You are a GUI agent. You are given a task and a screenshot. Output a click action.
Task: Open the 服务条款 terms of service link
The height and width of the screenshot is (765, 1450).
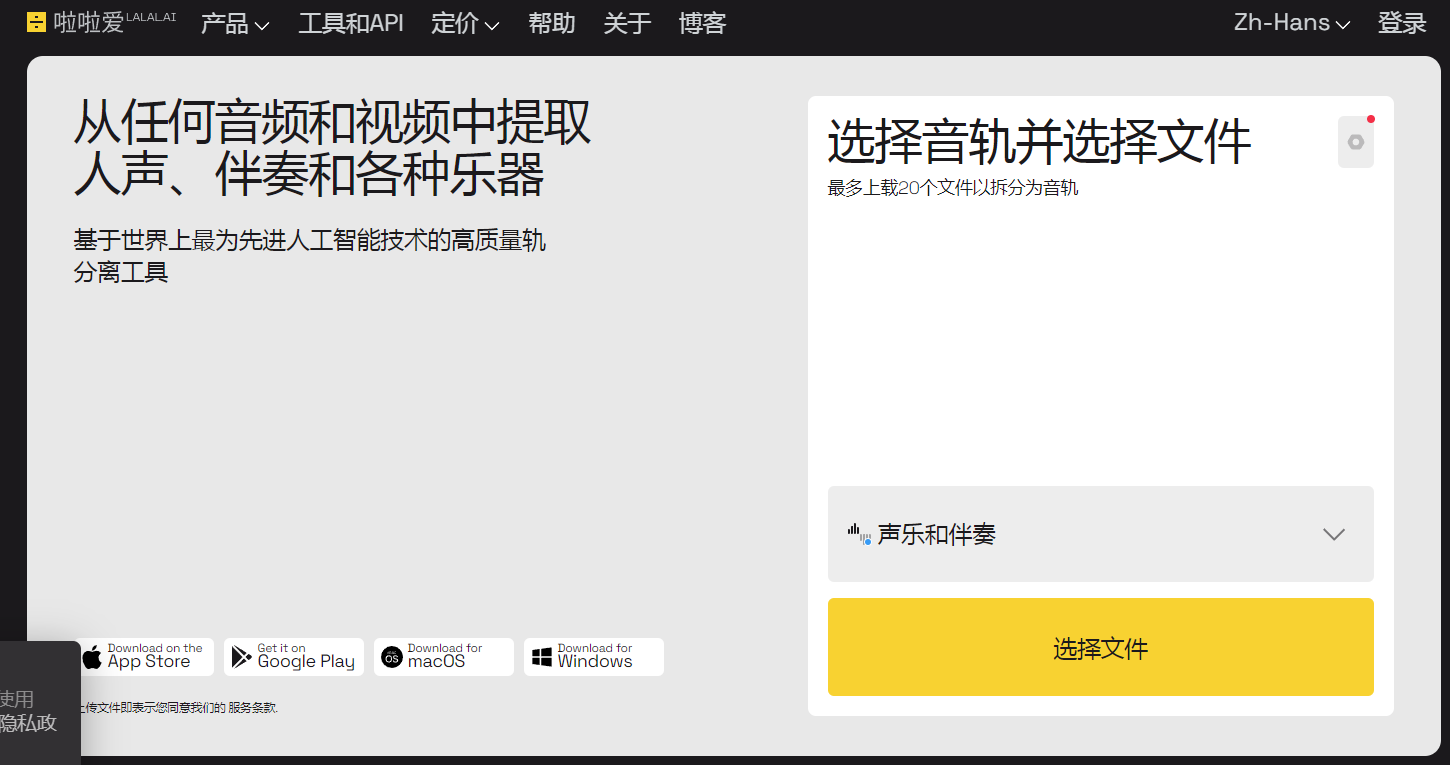(252, 708)
